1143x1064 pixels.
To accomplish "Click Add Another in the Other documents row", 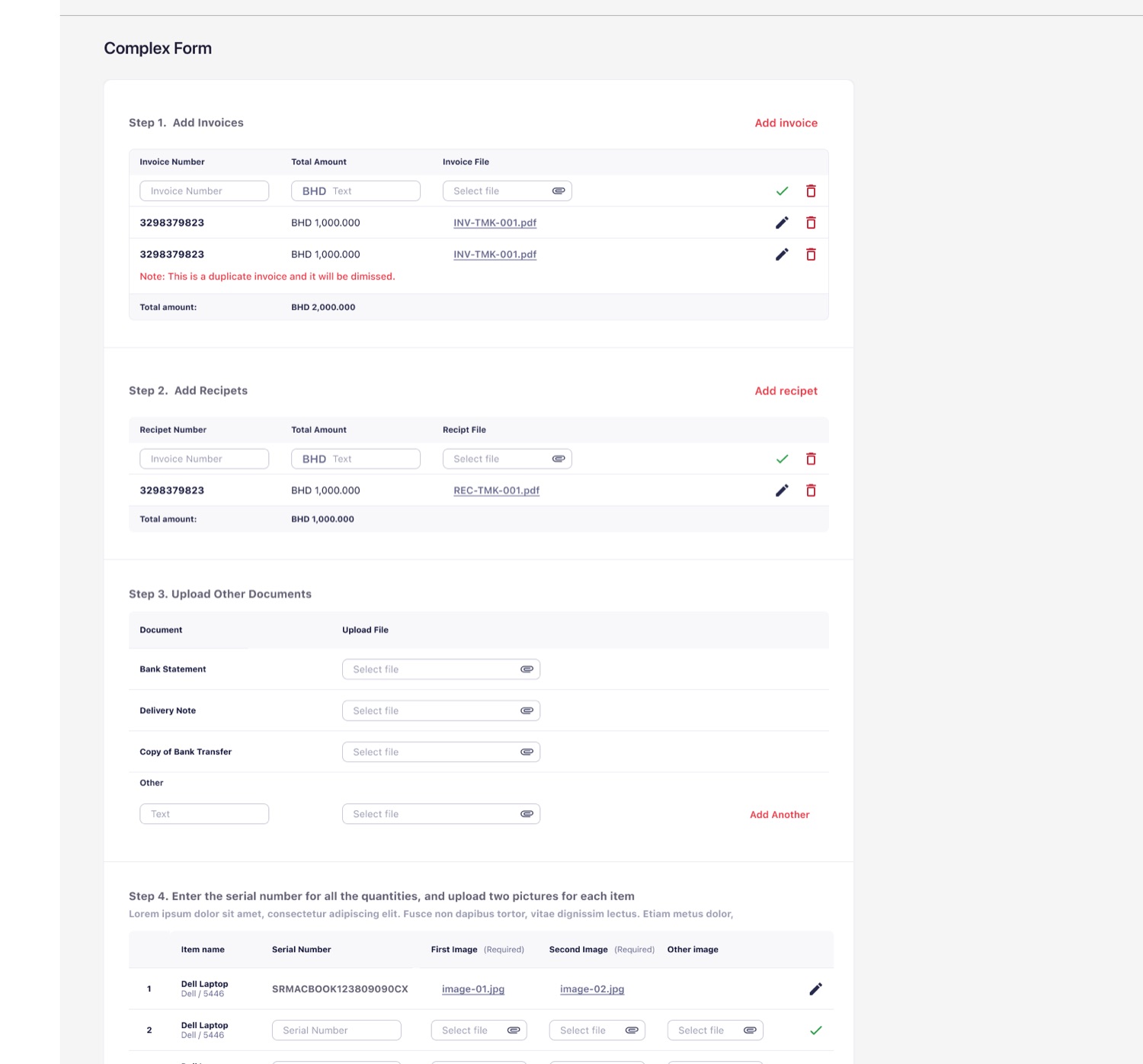I will tap(780, 815).
